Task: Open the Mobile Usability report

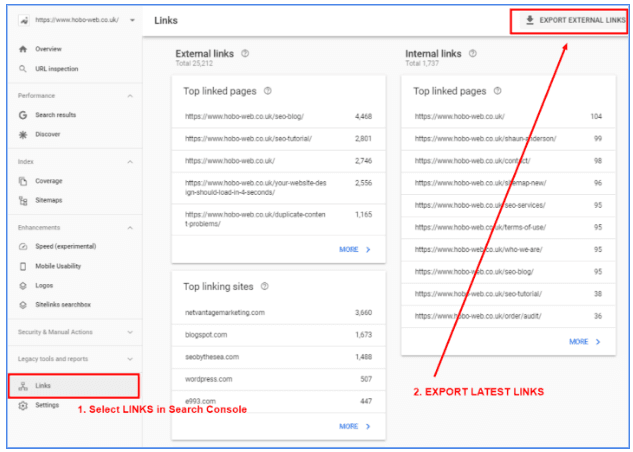Action: [x=58, y=266]
